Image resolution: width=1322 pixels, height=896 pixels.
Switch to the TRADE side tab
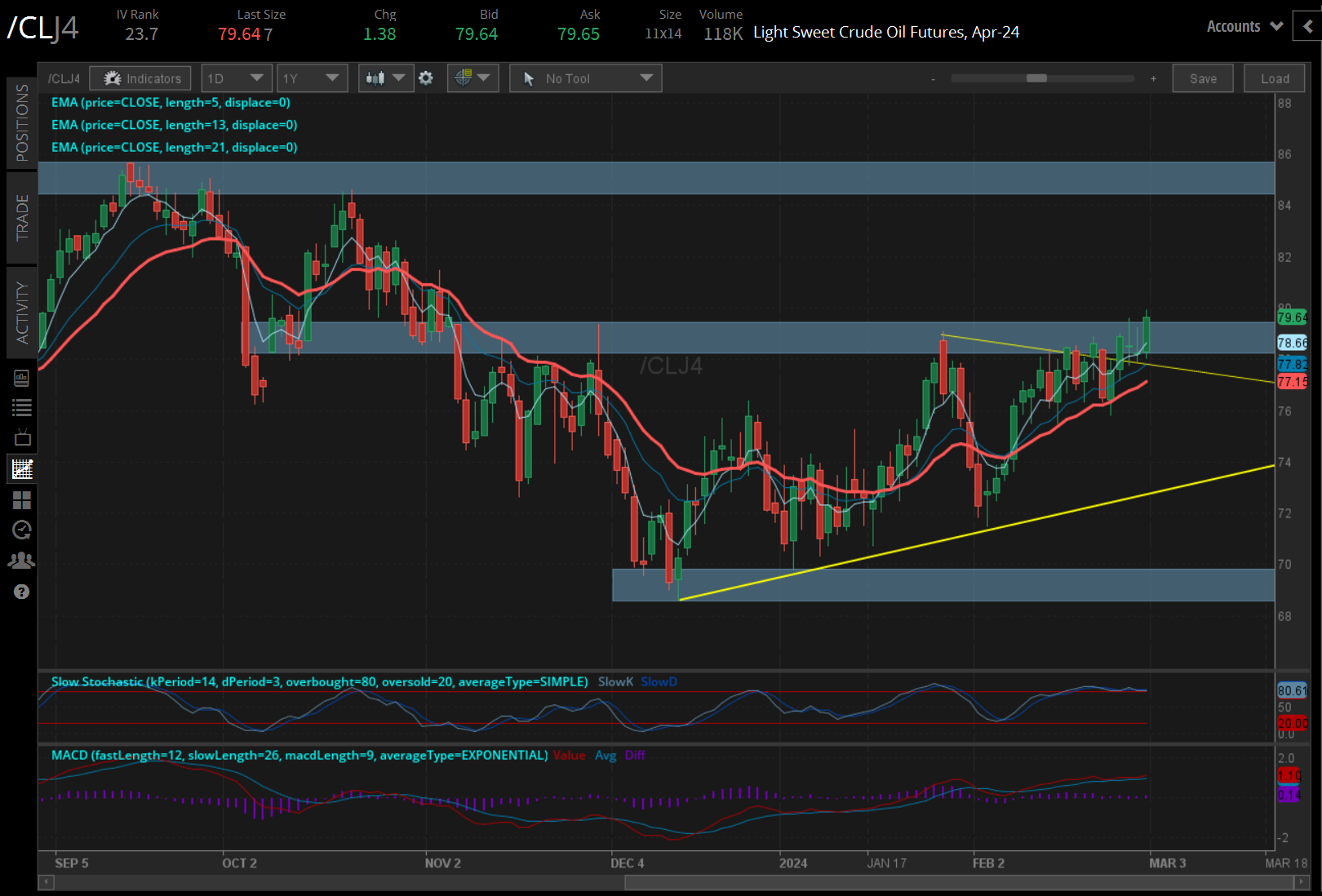click(22, 218)
